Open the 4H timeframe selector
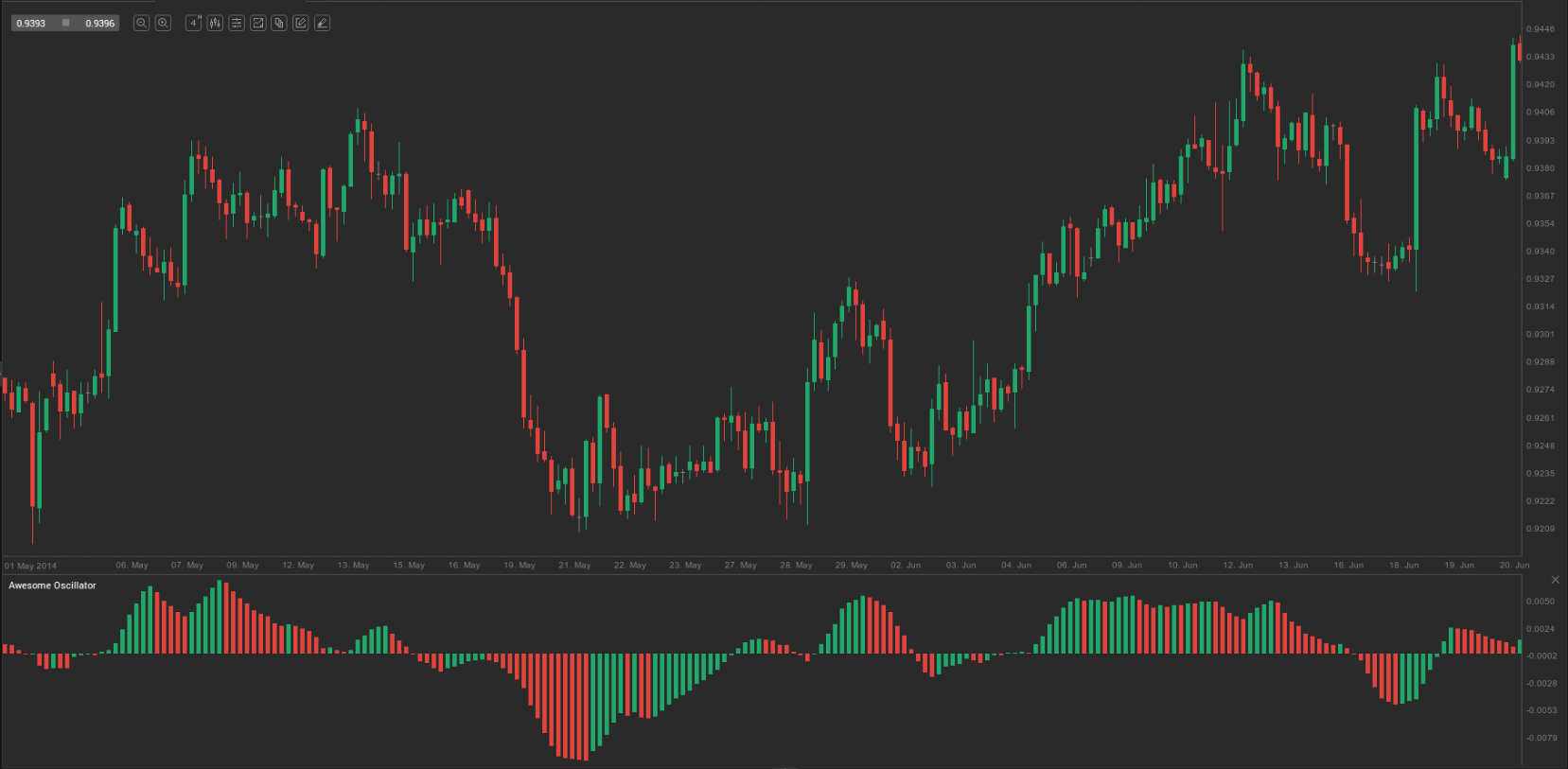Image resolution: width=1568 pixels, height=769 pixels. click(193, 23)
